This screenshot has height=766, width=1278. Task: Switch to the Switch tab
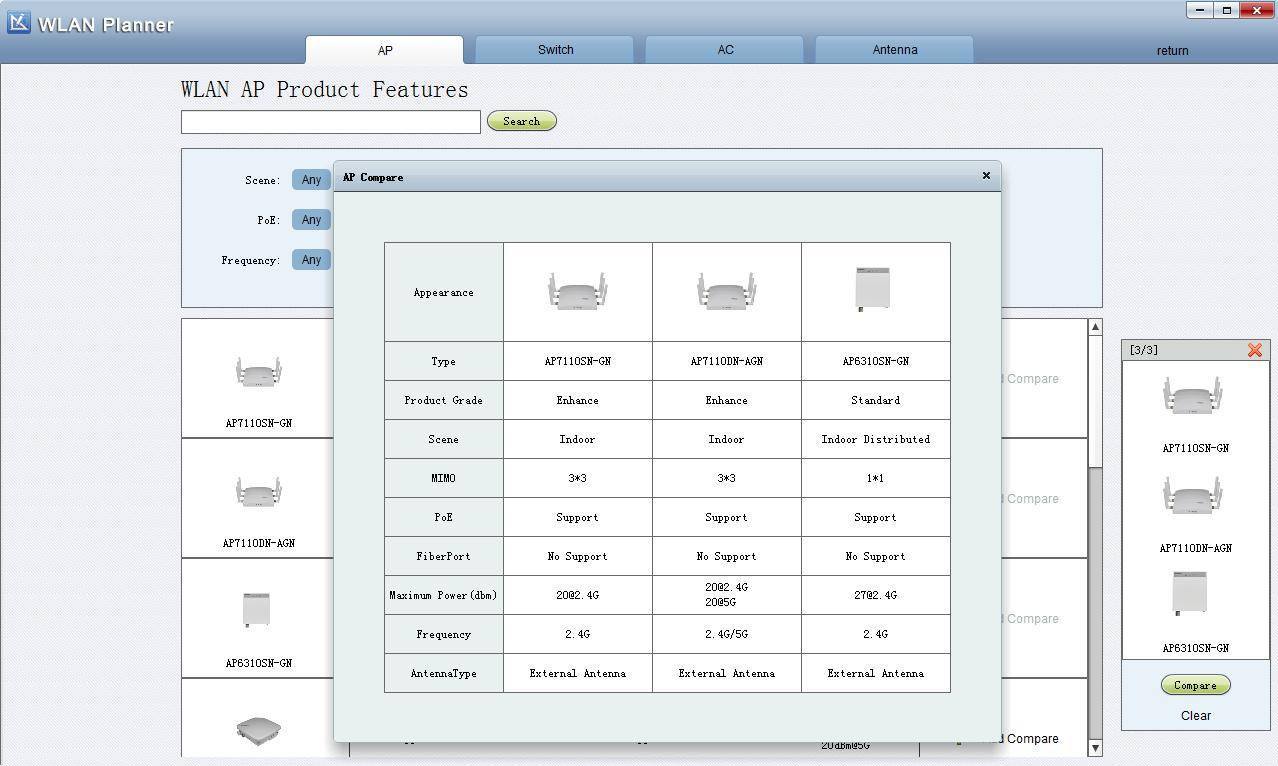[x=554, y=49]
